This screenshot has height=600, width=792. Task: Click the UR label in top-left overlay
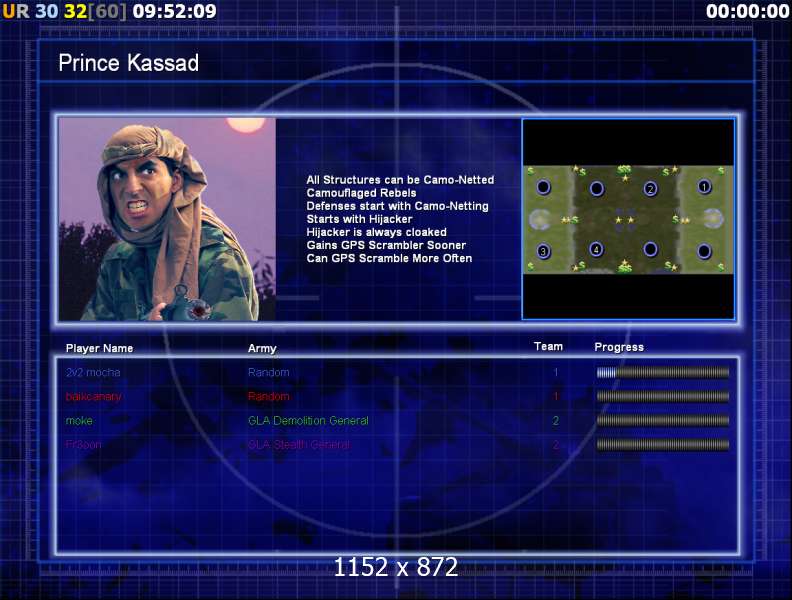tap(16, 11)
